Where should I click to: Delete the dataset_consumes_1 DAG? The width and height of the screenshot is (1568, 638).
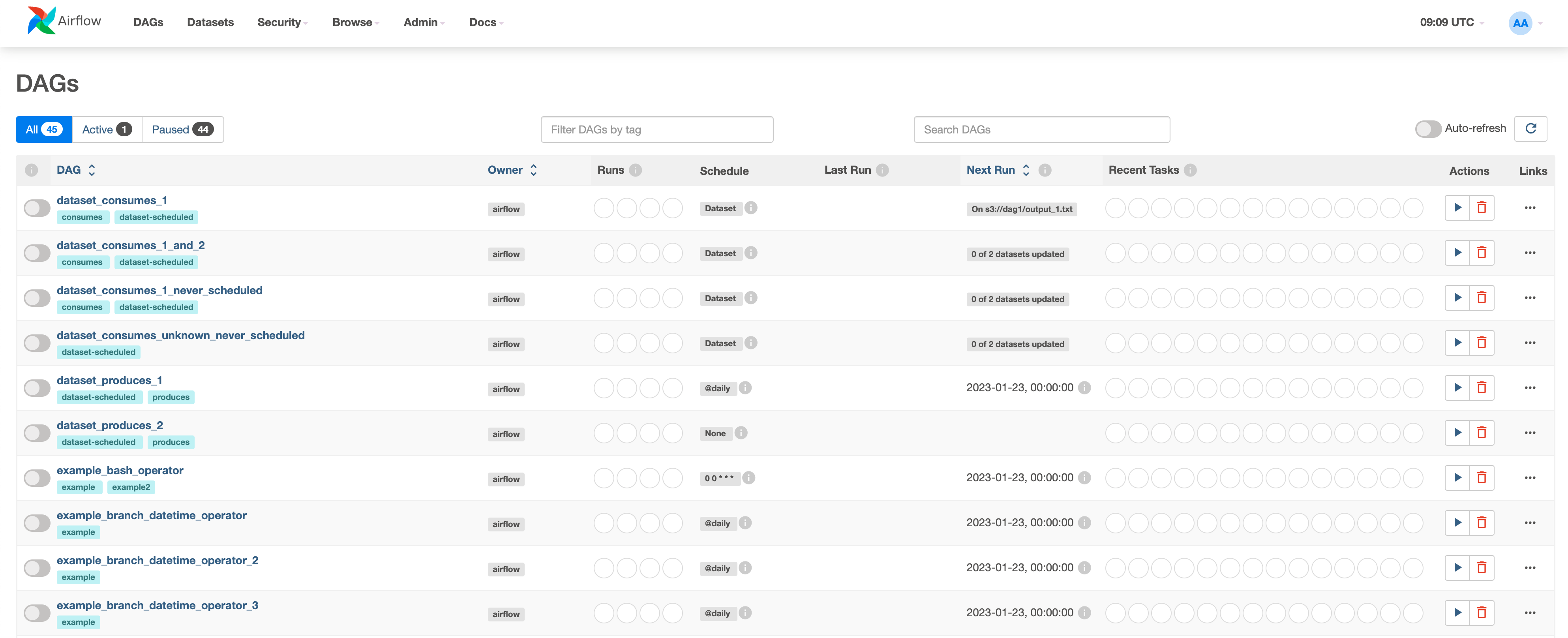(x=1482, y=208)
